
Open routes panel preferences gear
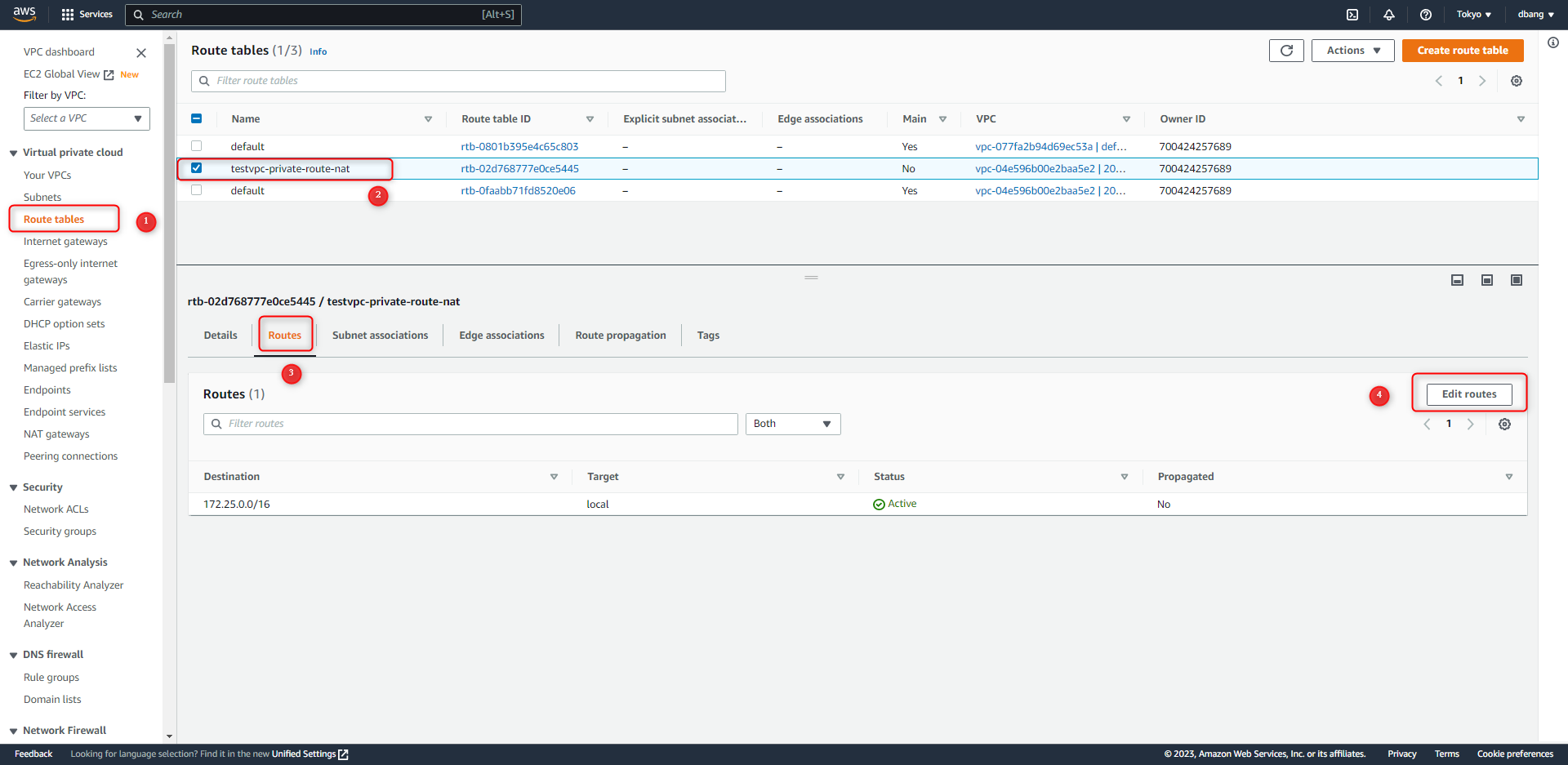(x=1505, y=424)
